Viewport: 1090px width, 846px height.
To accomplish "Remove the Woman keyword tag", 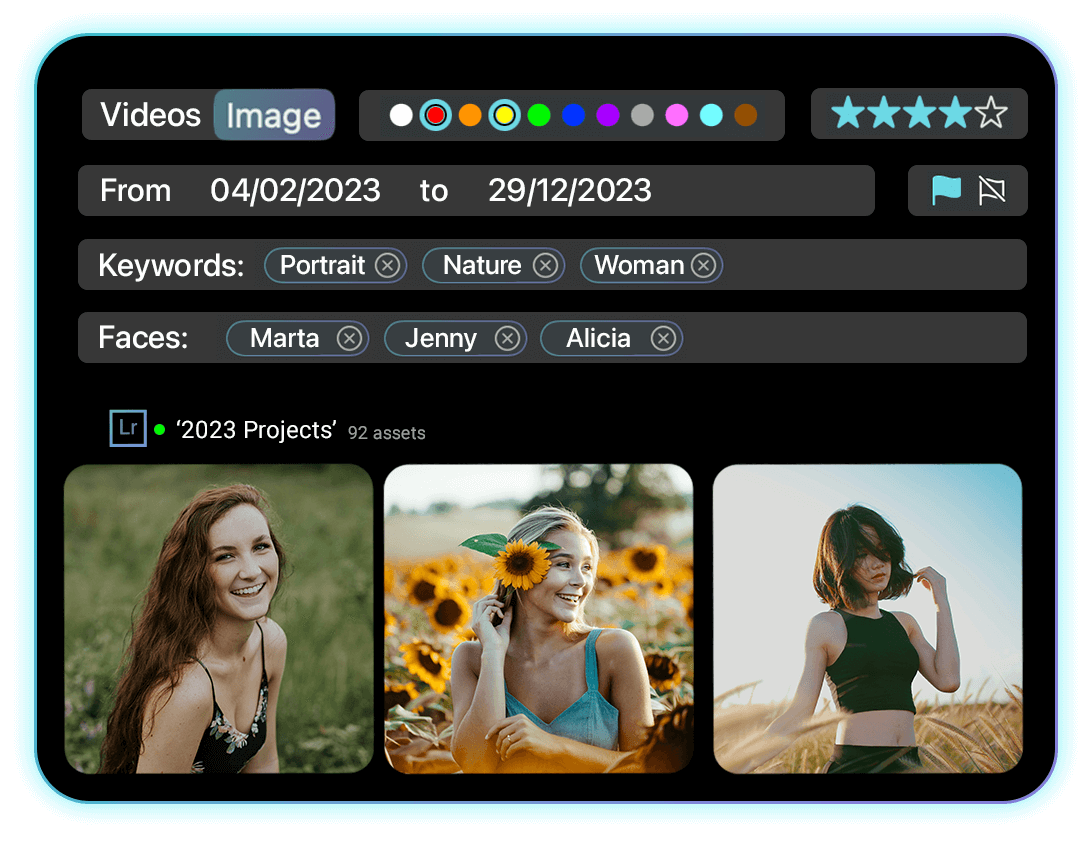I will (703, 265).
